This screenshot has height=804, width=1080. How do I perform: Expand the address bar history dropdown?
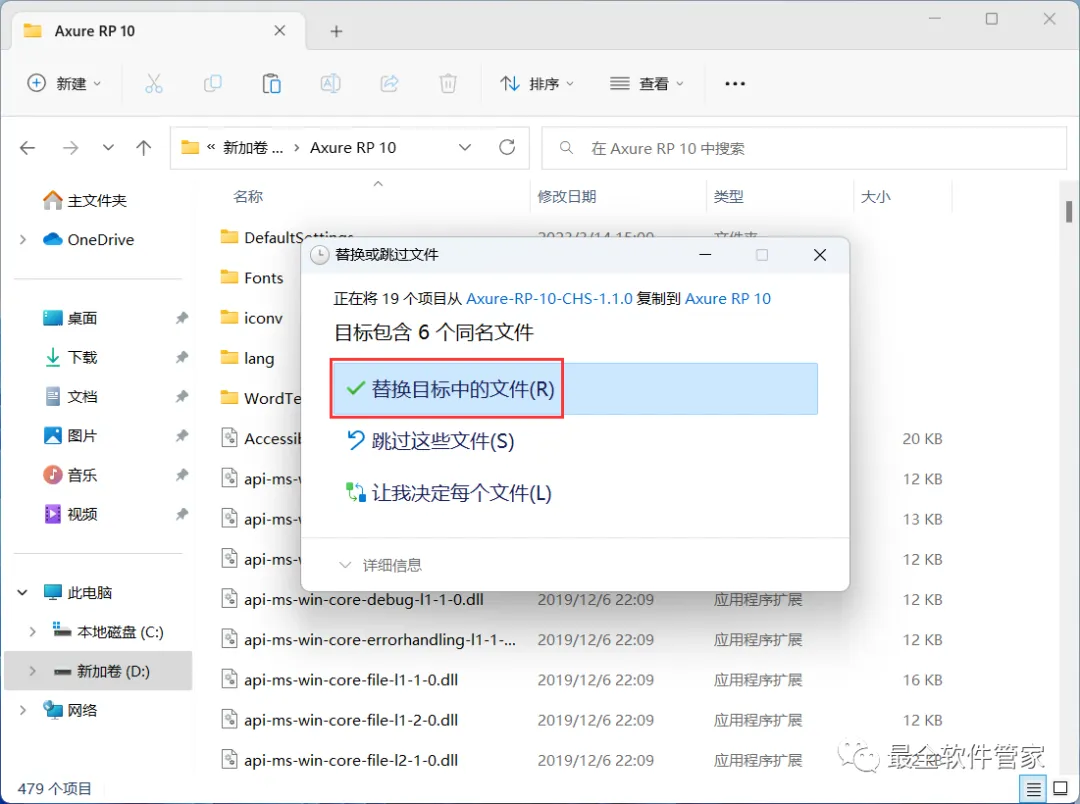(465, 147)
